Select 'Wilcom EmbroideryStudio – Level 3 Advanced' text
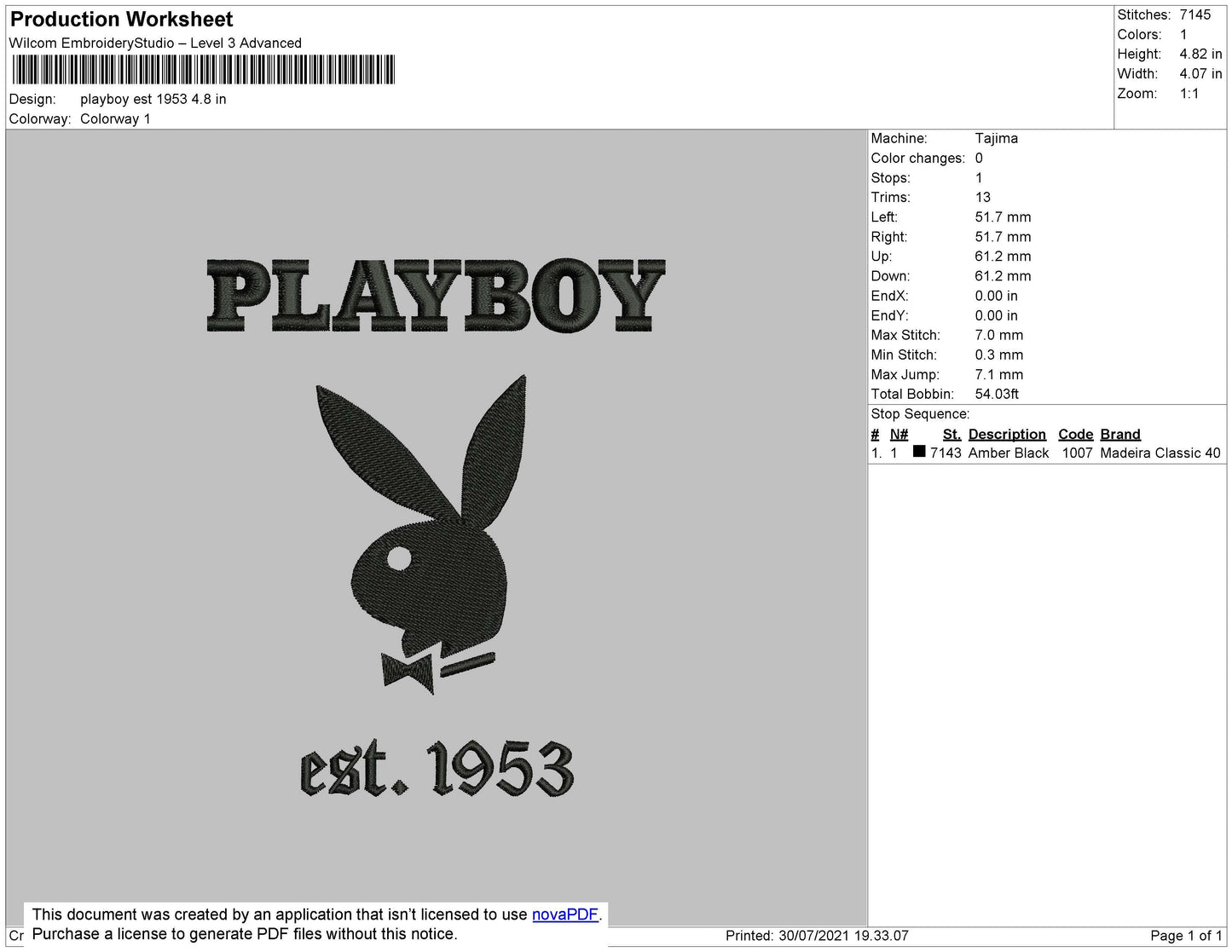The height and width of the screenshot is (952, 1232). 155,43
